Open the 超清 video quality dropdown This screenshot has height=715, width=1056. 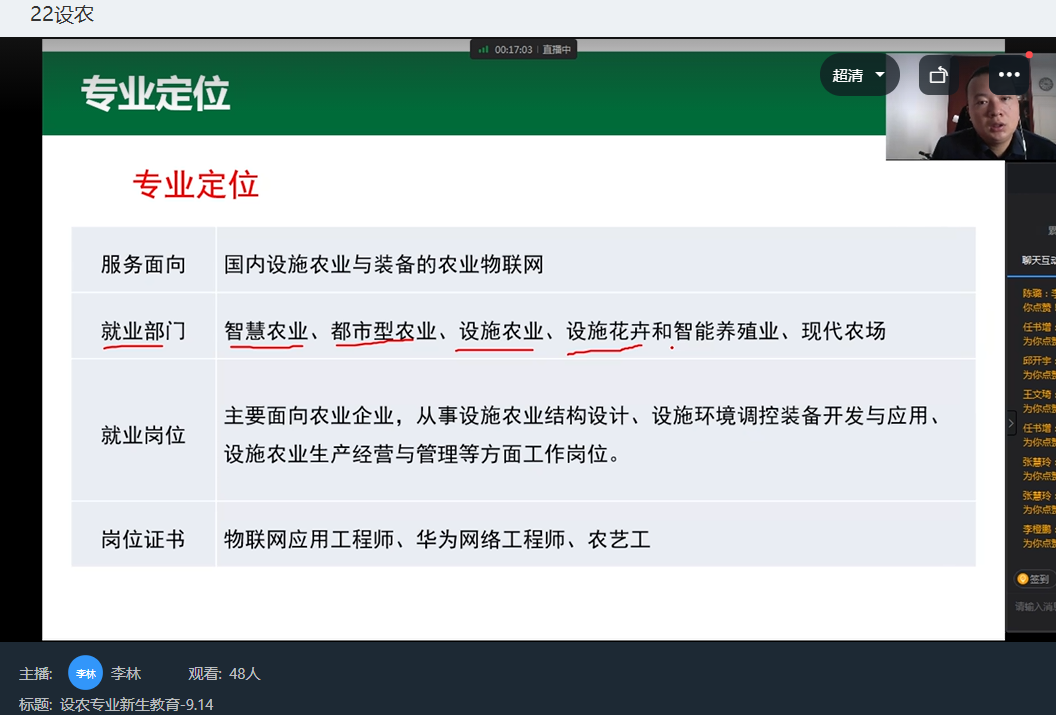tap(859, 75)
